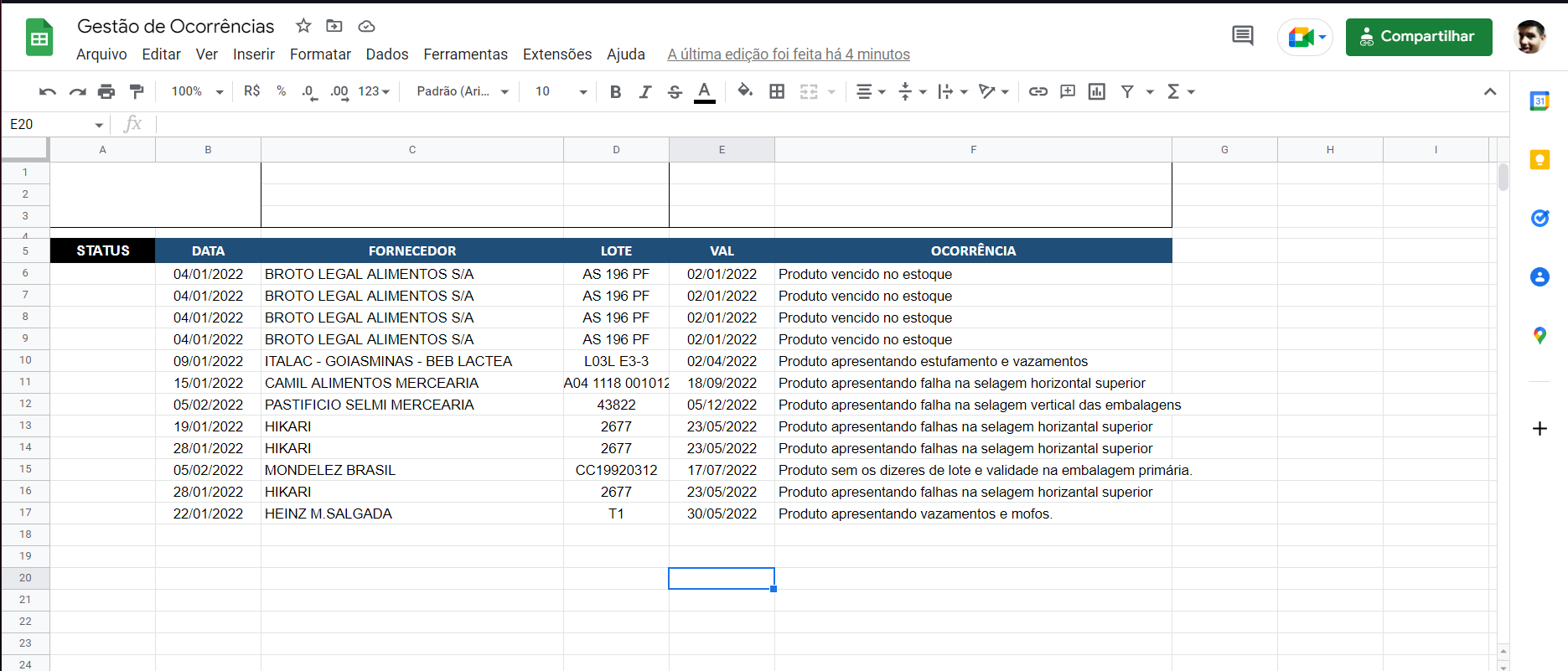Increase decimal places
Image resolution: width=1568 pixels, height=671 pixels.
pos(339,92)
